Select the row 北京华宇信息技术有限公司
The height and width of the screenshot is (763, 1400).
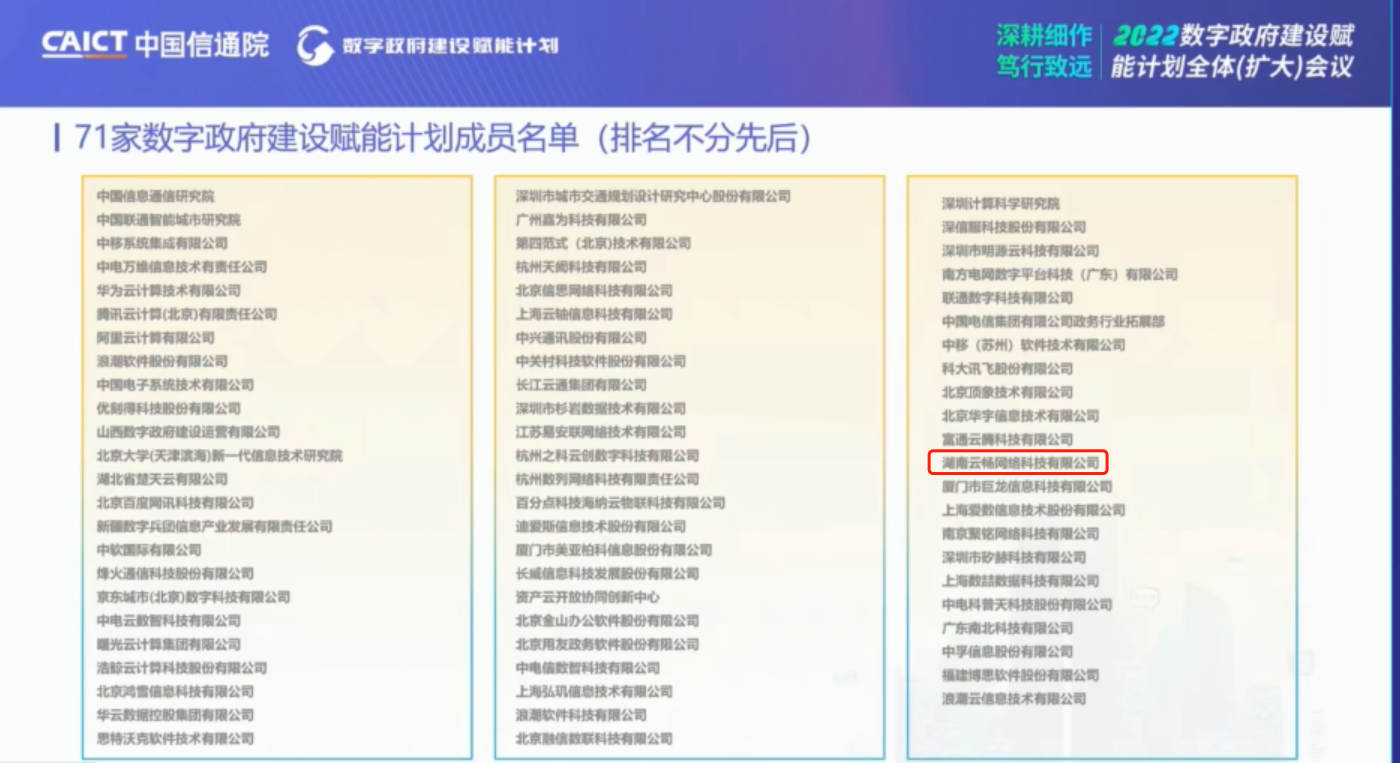coord(1020,416)
